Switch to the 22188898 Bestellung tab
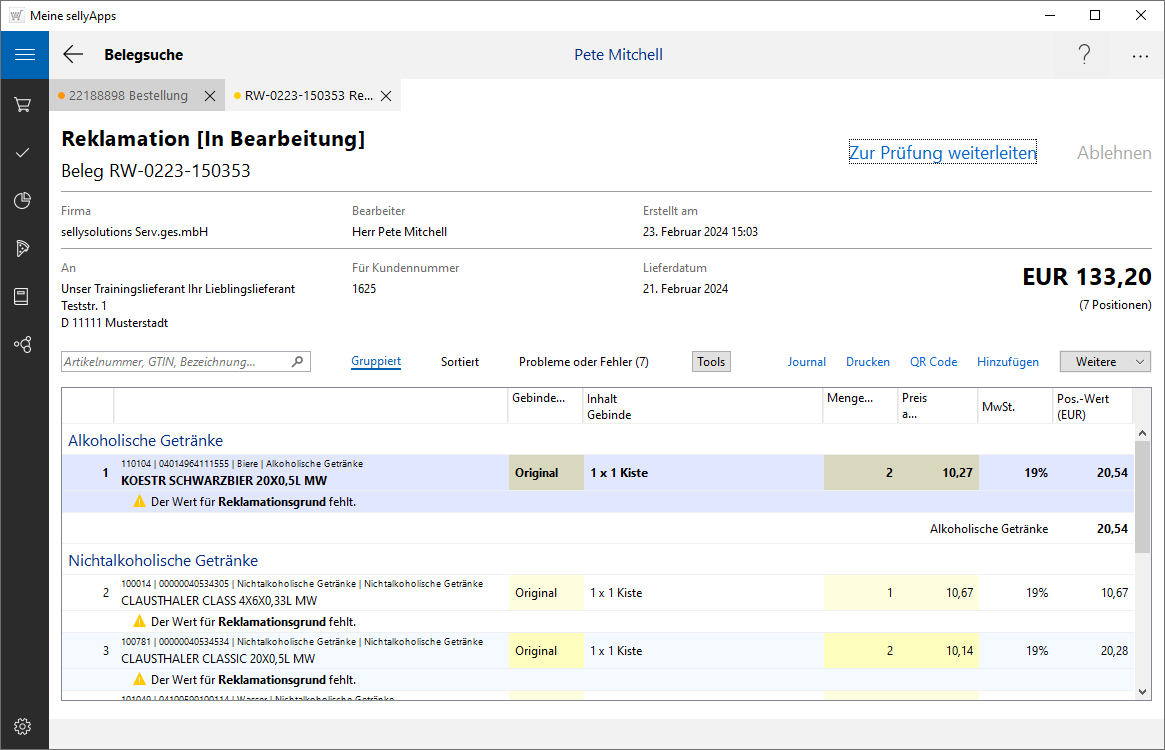The width and height of the screenshot is (1165, 750). (128, 96)
